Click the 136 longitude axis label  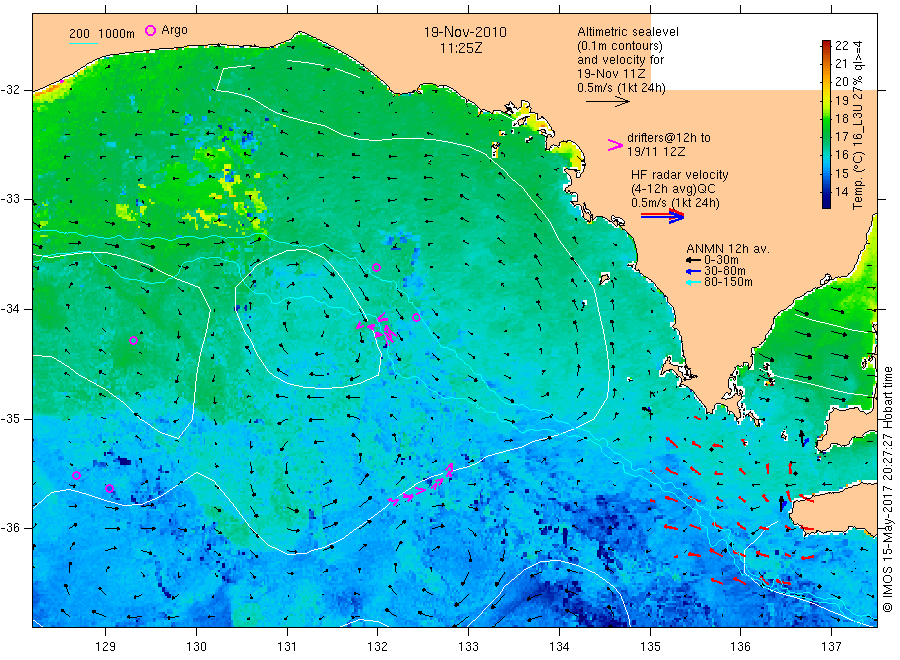click(740, 647)
